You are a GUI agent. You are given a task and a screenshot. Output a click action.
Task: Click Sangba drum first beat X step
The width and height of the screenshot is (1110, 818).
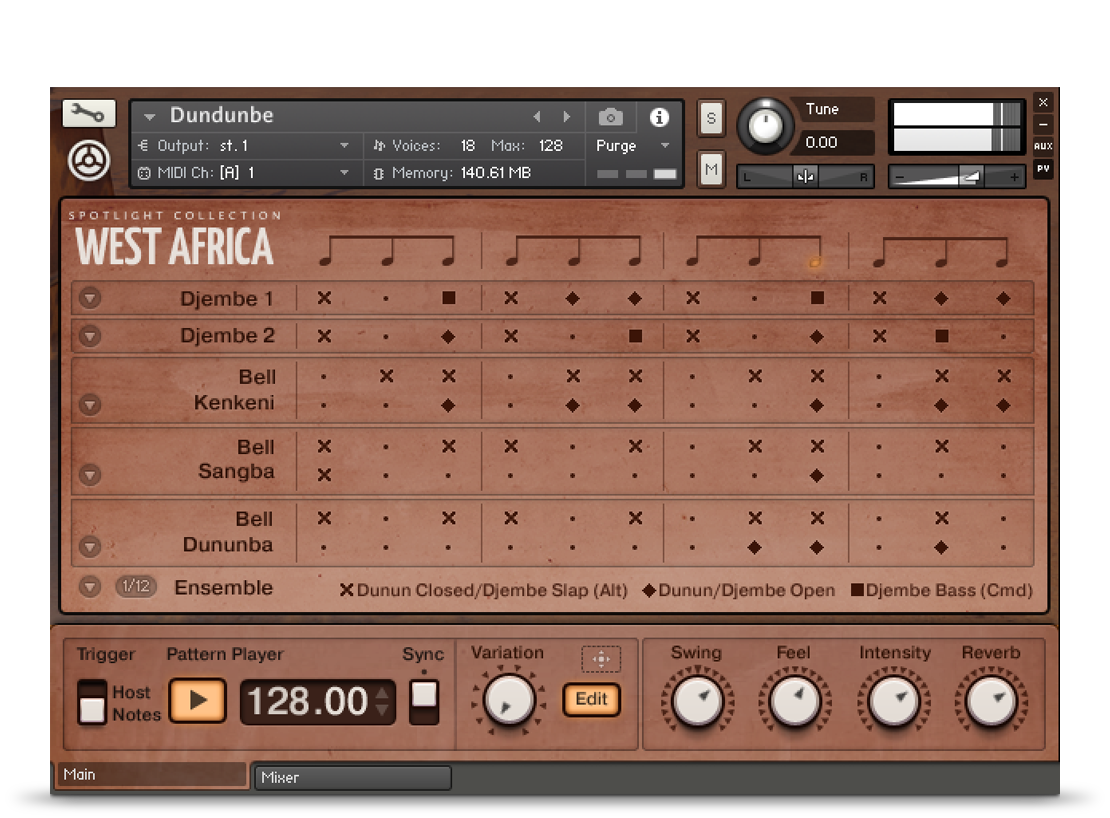tap(324, 475)
